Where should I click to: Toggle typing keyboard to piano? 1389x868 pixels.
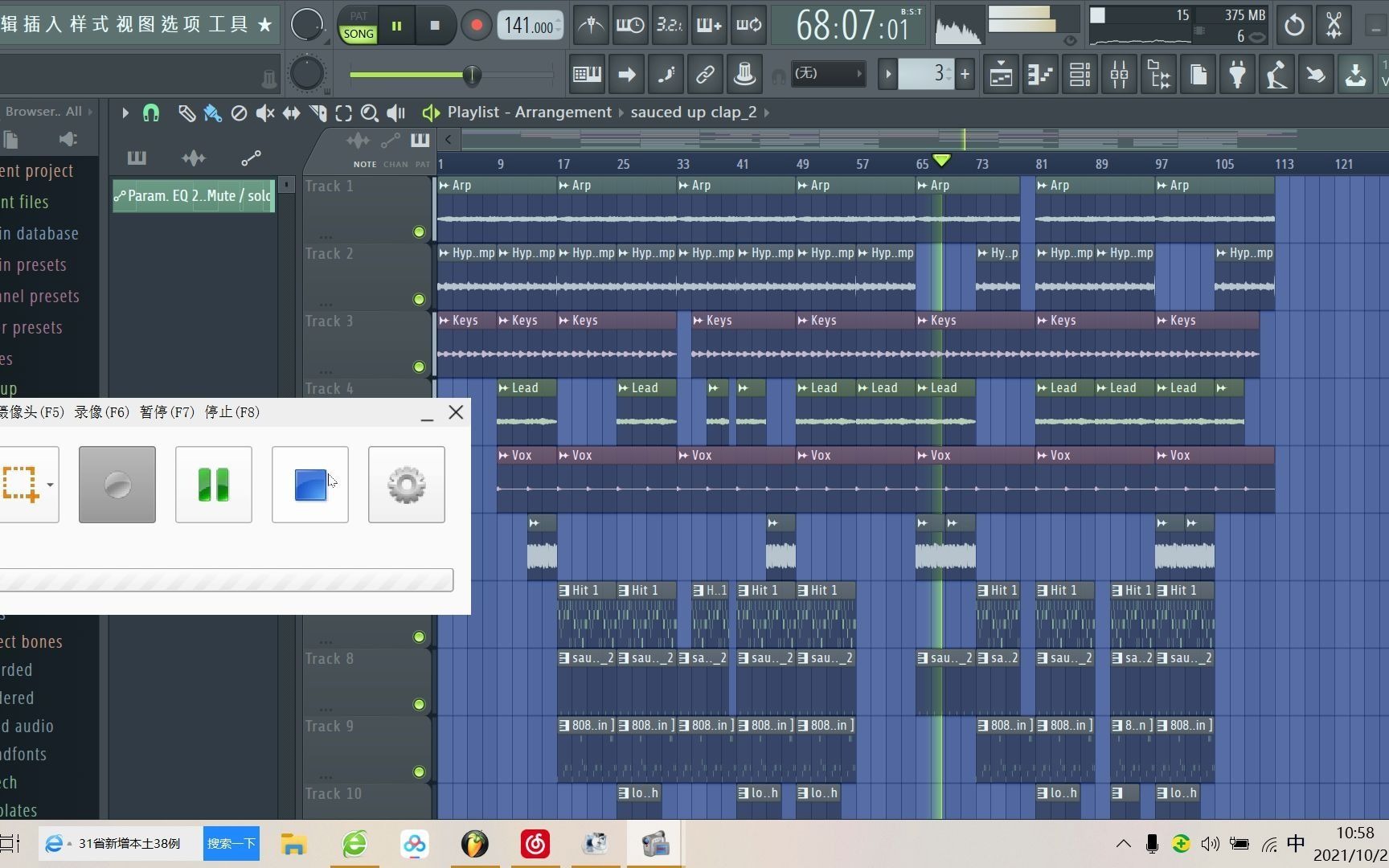pyautogui.click(x=587, y=75)
